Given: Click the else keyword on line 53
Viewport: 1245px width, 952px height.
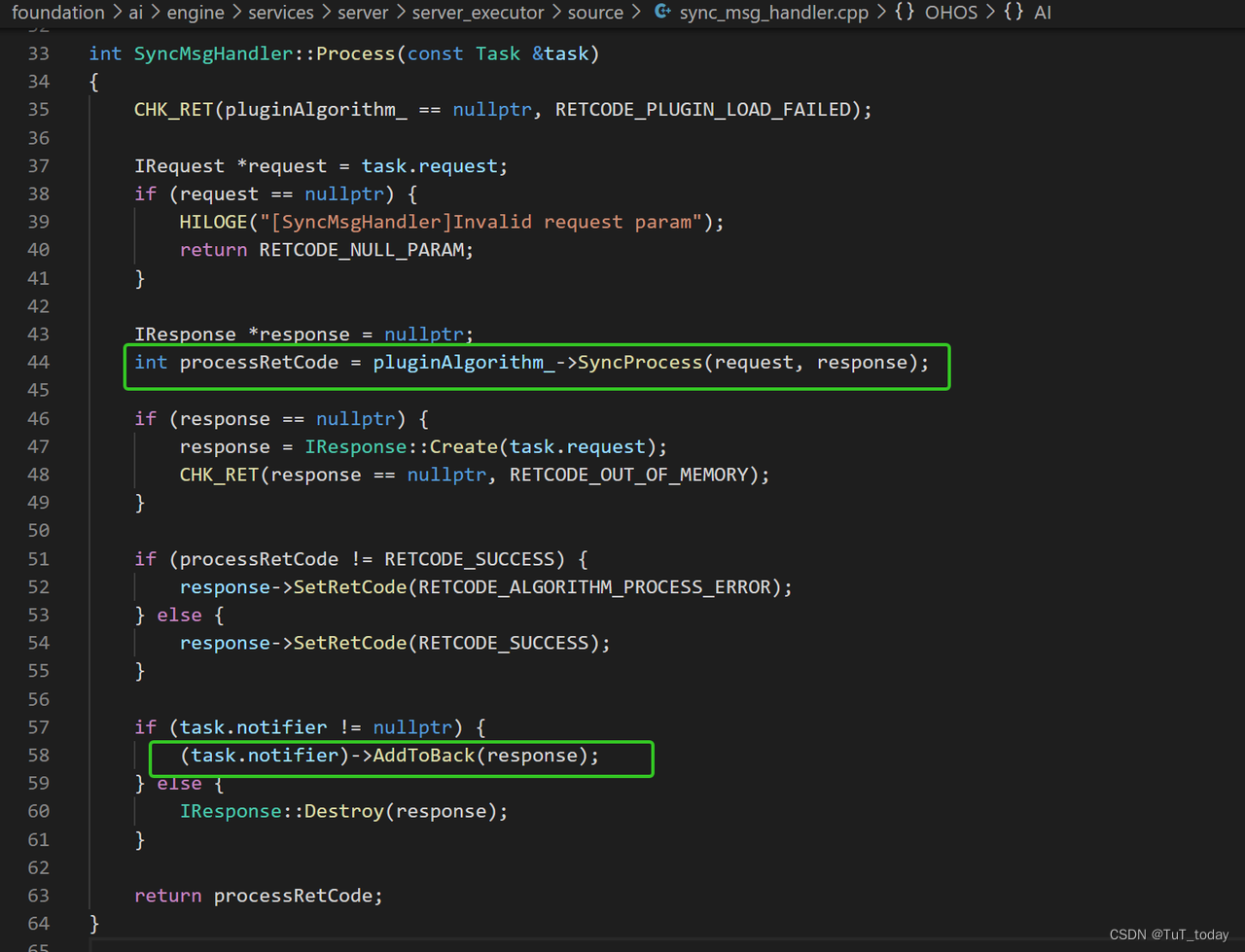Looking at the screenshot, I should coord(179,615).
